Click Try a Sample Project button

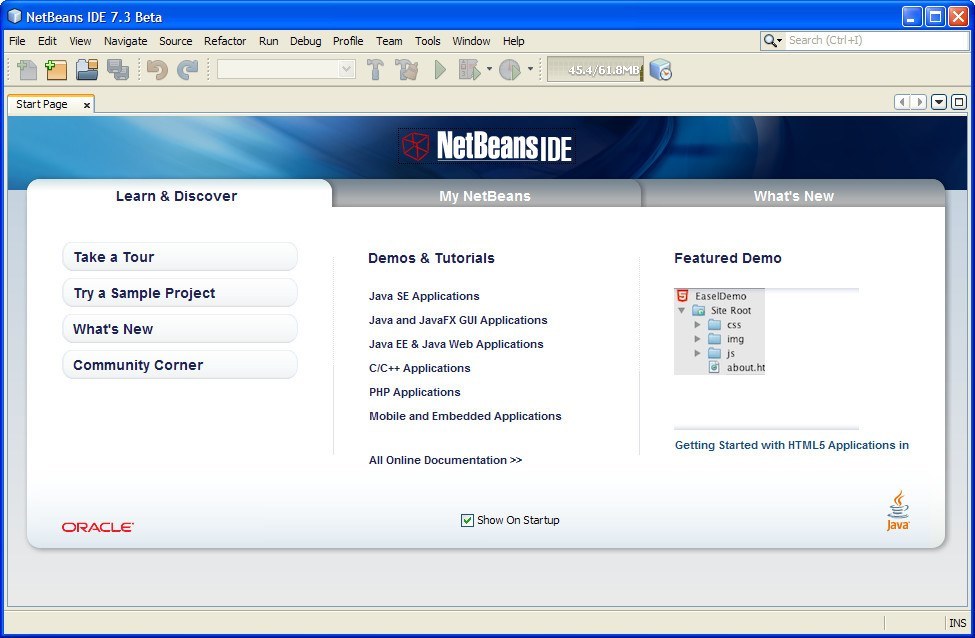coord(180,293)
